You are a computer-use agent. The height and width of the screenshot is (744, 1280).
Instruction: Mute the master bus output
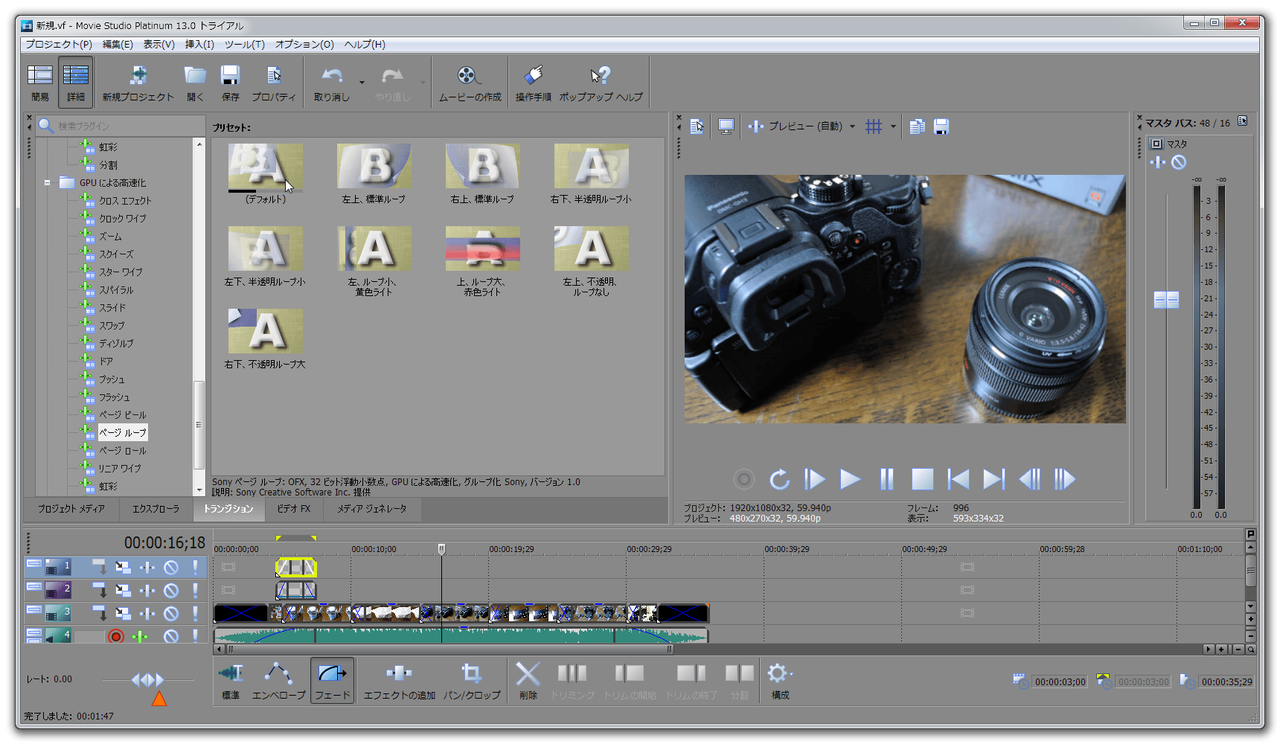point(1179,162)
